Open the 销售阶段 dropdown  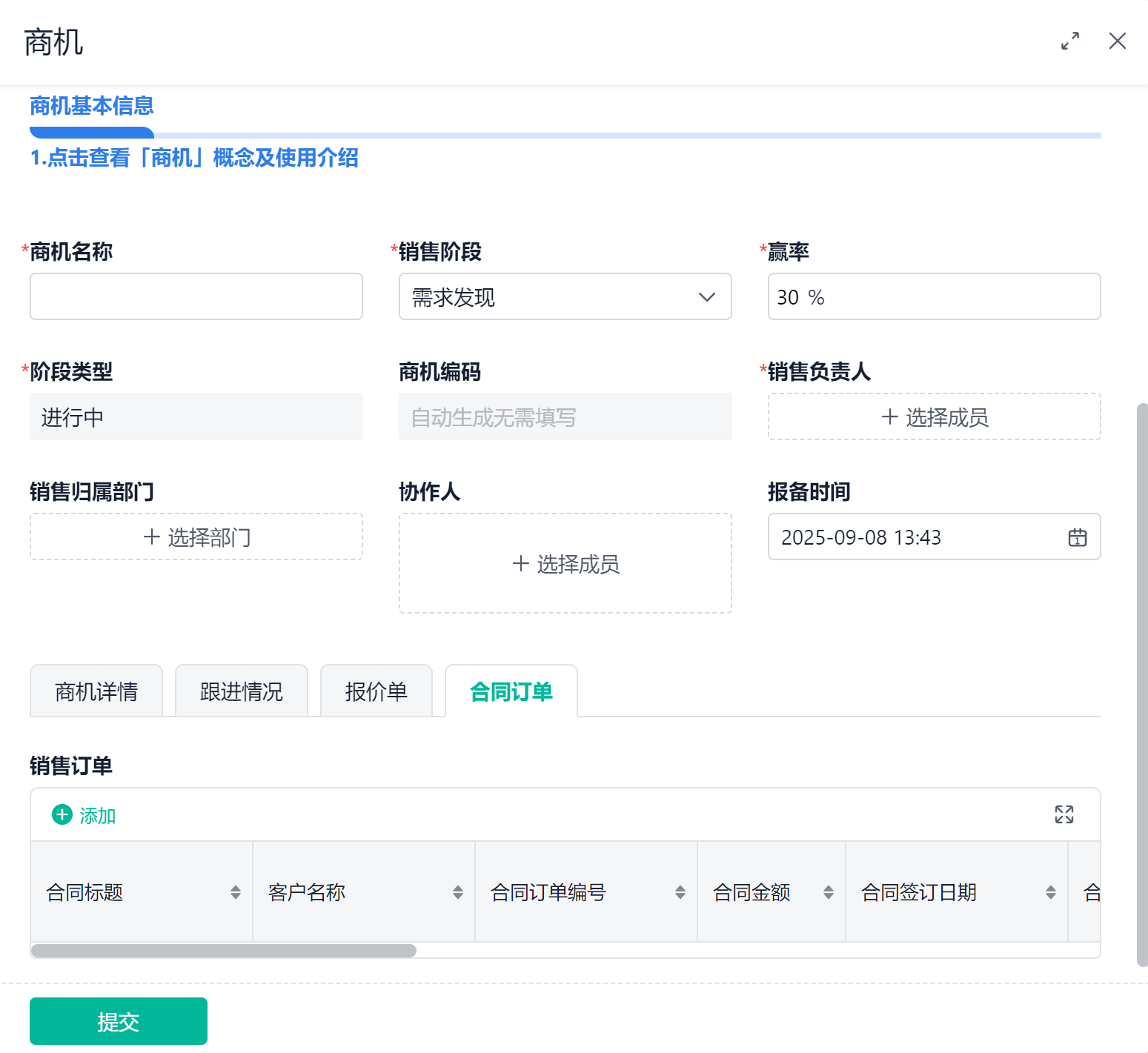[x=565, y=296]
